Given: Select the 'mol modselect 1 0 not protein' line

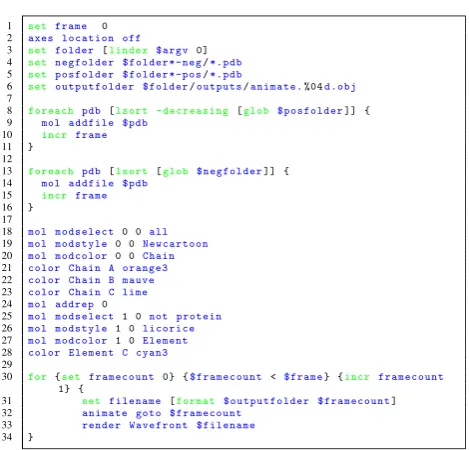Looking at the screenshot, I should (125, 316).
